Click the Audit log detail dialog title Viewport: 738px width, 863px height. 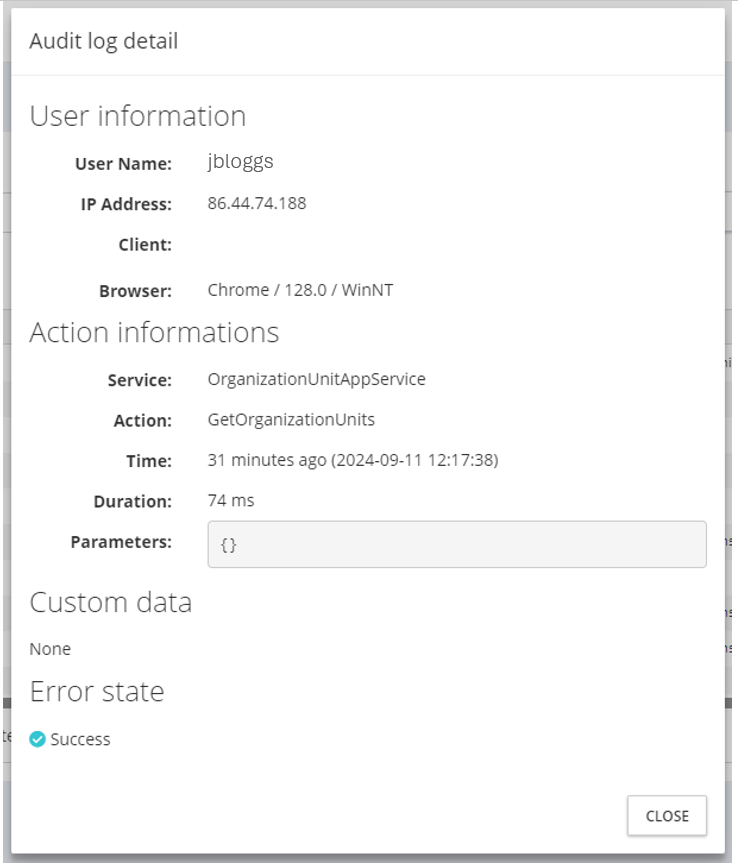[103, 42]
